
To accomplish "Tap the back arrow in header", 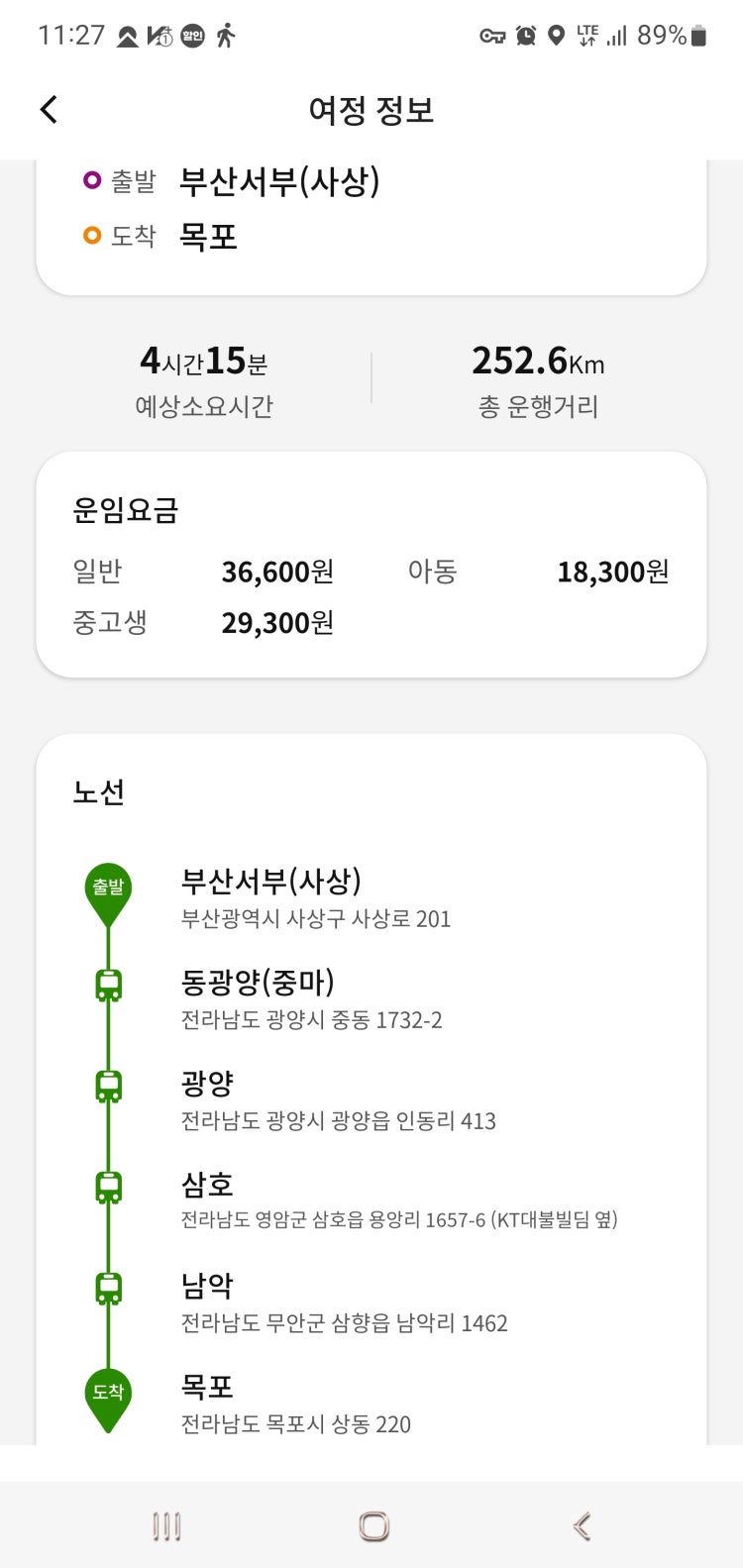I will 49,109.
